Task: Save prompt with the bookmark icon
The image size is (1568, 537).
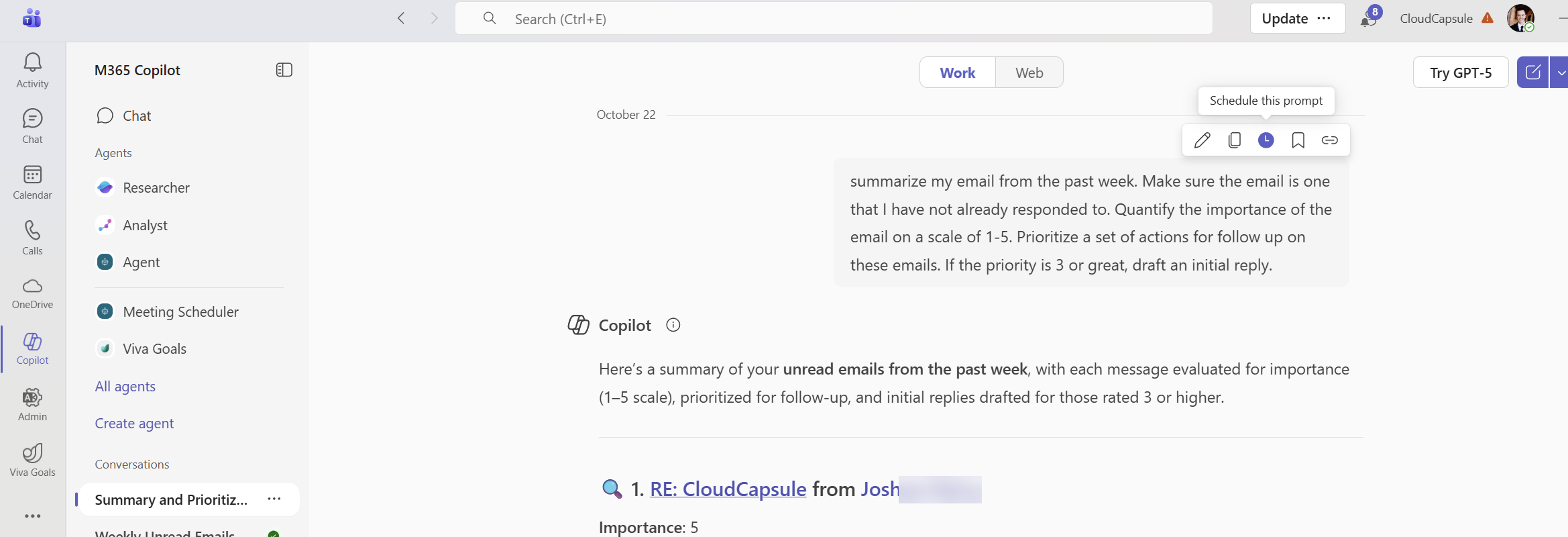Action: coord(1298,140)
